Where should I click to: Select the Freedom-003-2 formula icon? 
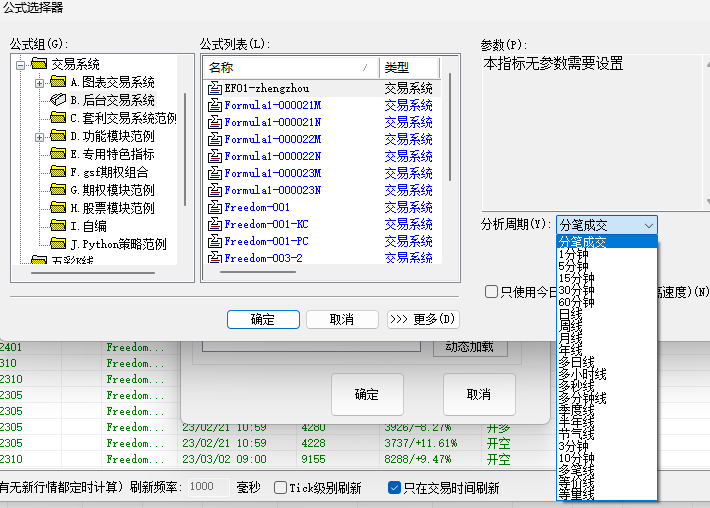tap(214, 258)
